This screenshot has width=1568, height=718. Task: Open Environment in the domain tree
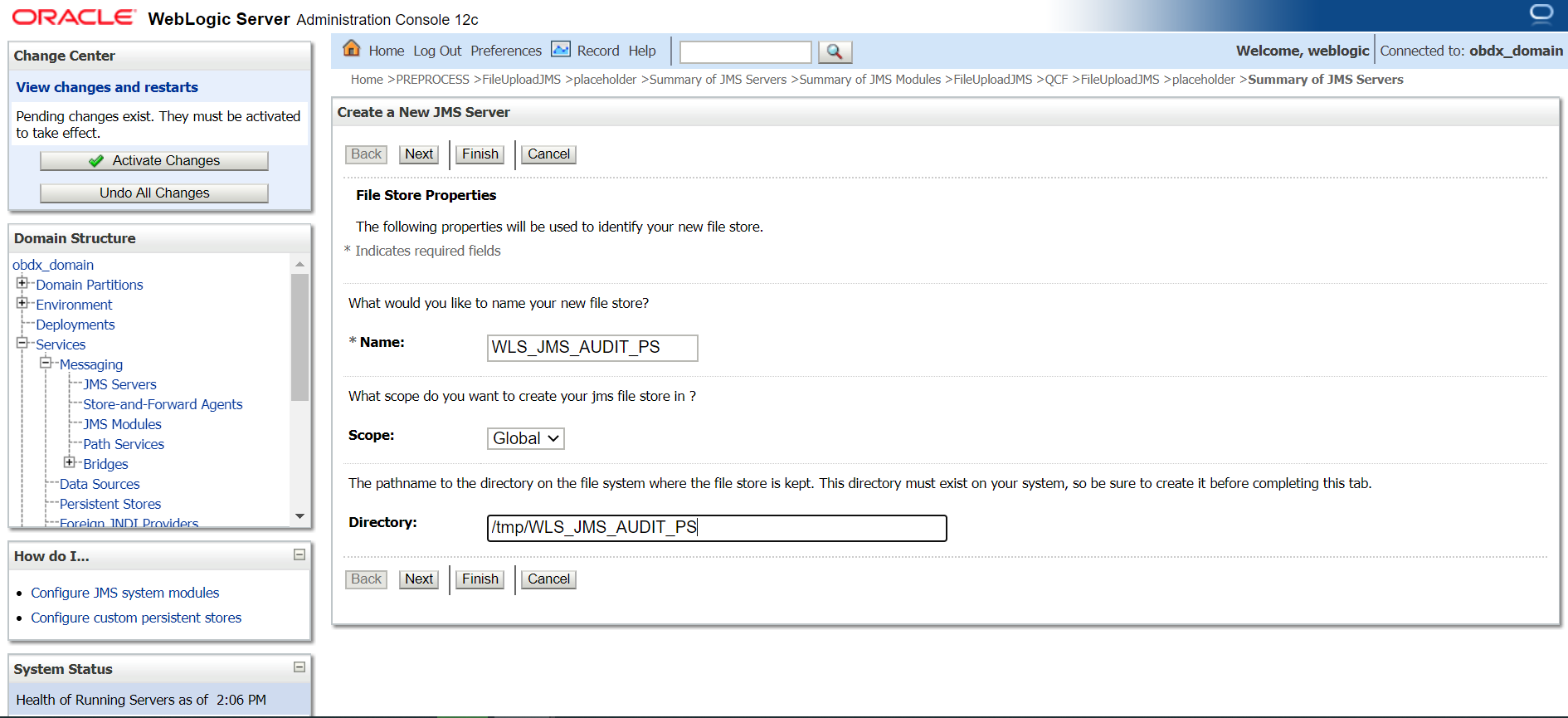click(74, 305)
